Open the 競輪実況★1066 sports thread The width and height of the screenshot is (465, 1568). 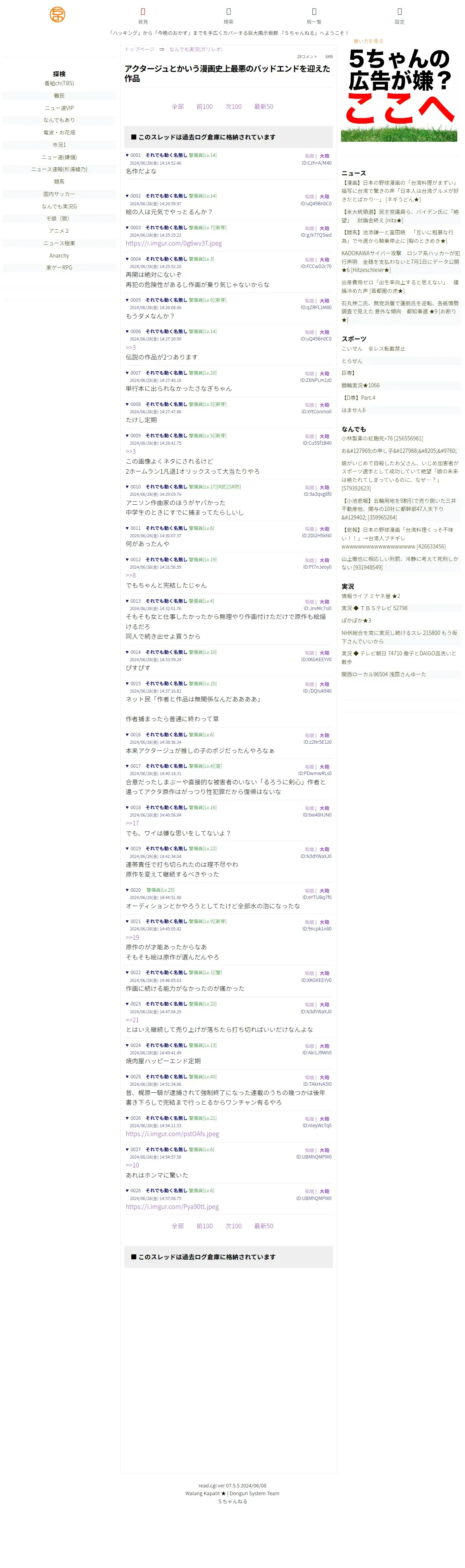tap(360, 385)
